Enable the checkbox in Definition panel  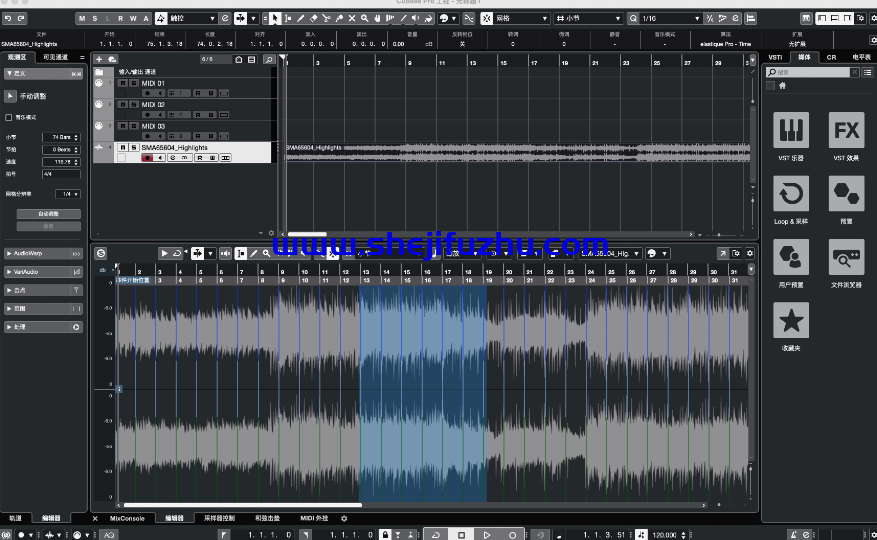coord(8,118)
